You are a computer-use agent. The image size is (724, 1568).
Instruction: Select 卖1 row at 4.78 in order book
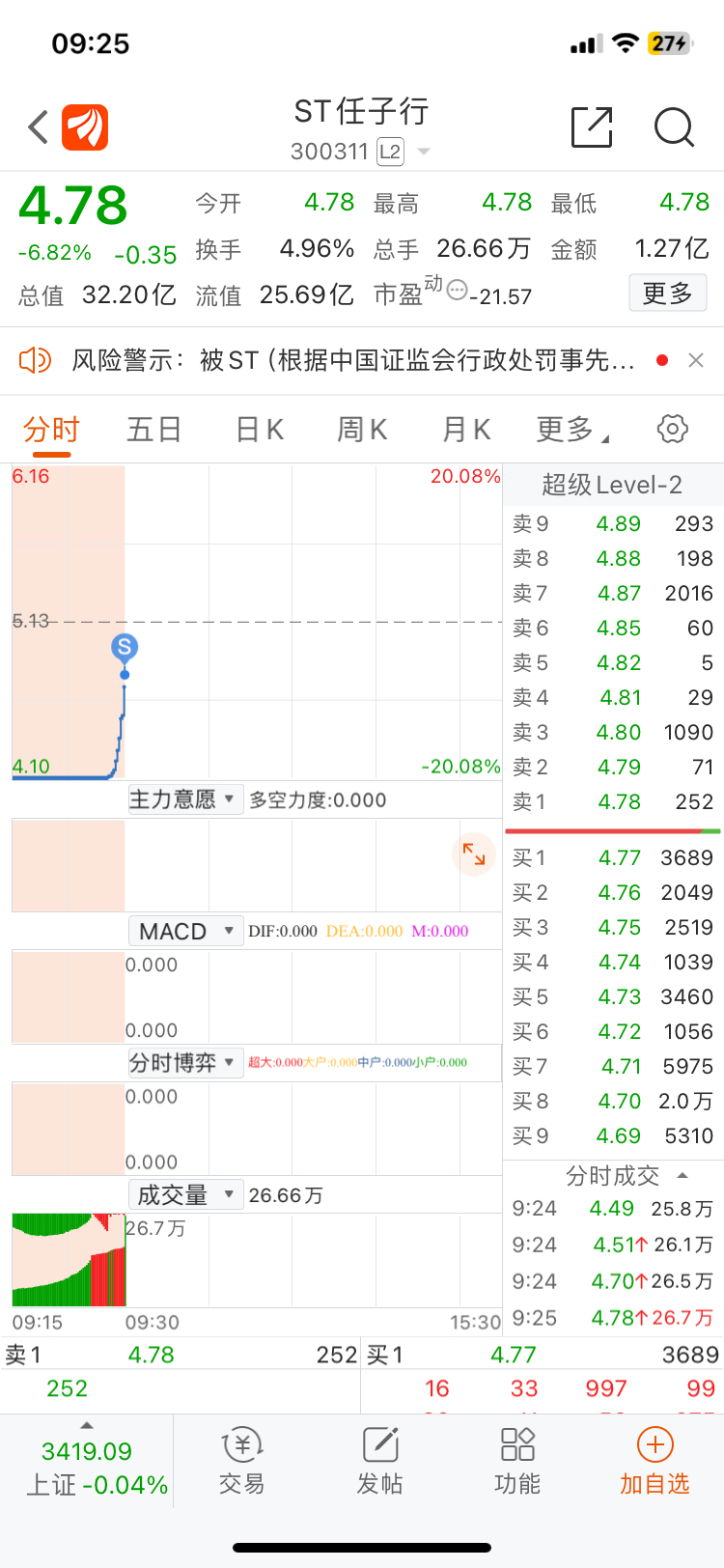[613, 801]
